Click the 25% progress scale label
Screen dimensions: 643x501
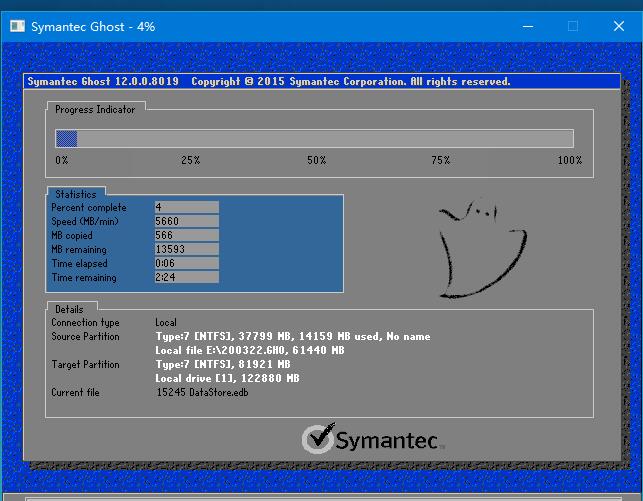click(x=191, y=160)
